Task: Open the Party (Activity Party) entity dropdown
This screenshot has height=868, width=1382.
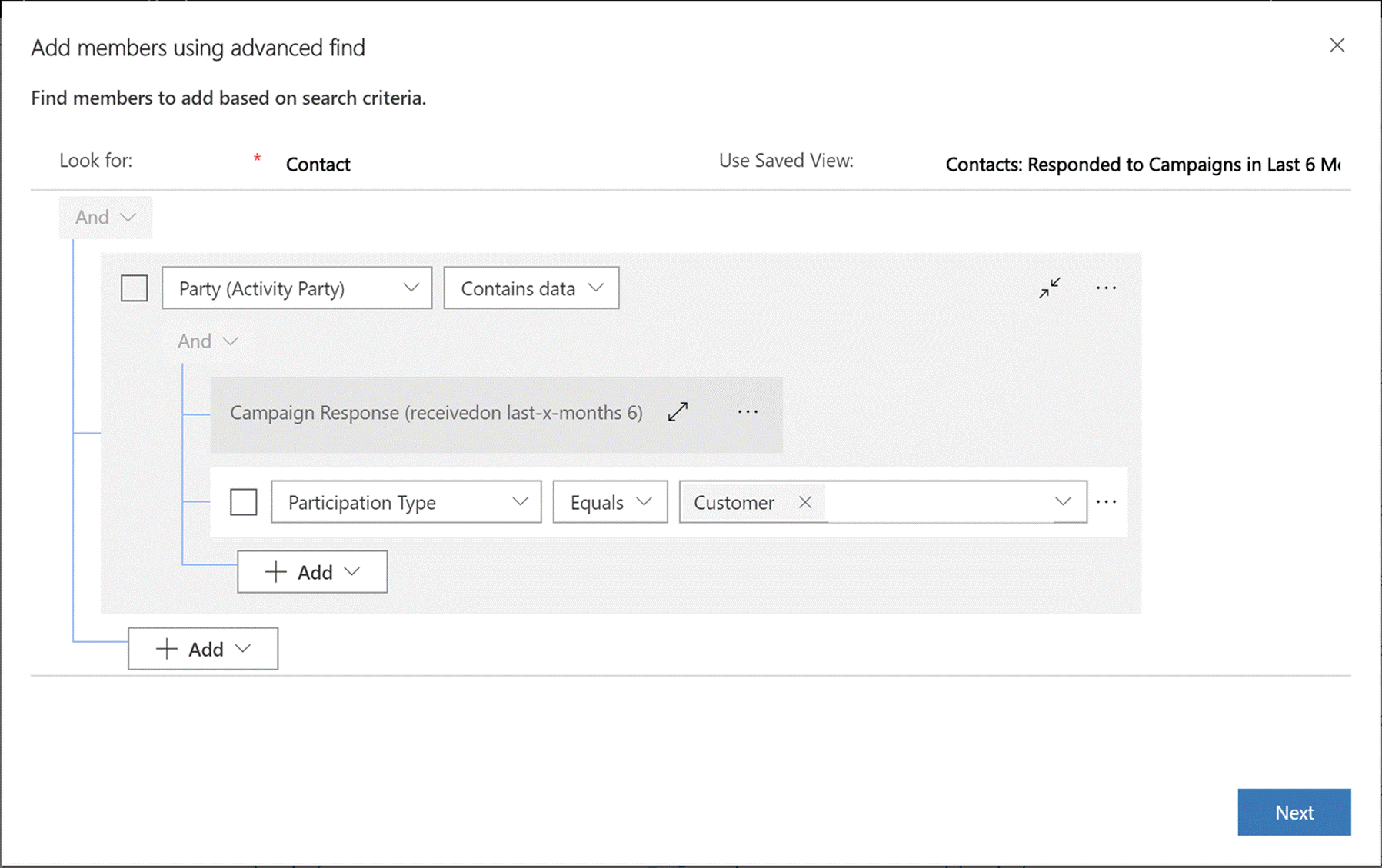Action: (x=297, y=288)
